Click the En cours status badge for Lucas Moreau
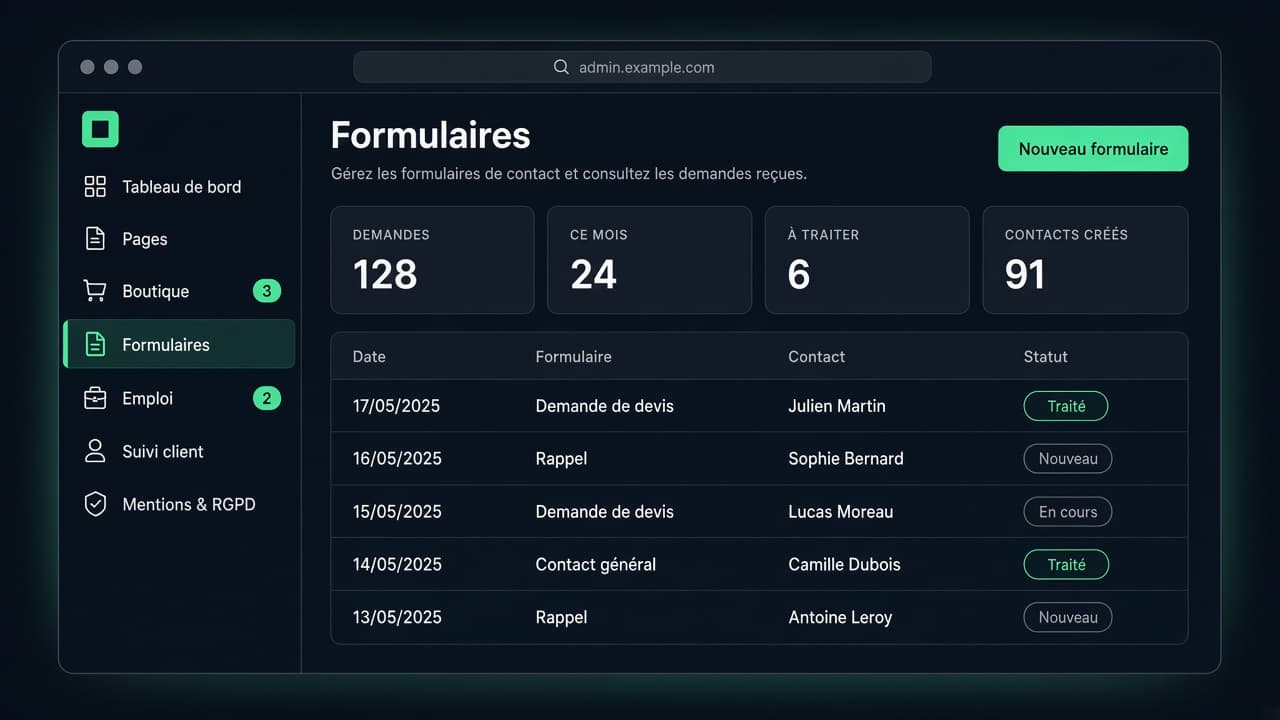Image resolution: width=1280 pixels, height=720 pixels. coord(1068,512)
